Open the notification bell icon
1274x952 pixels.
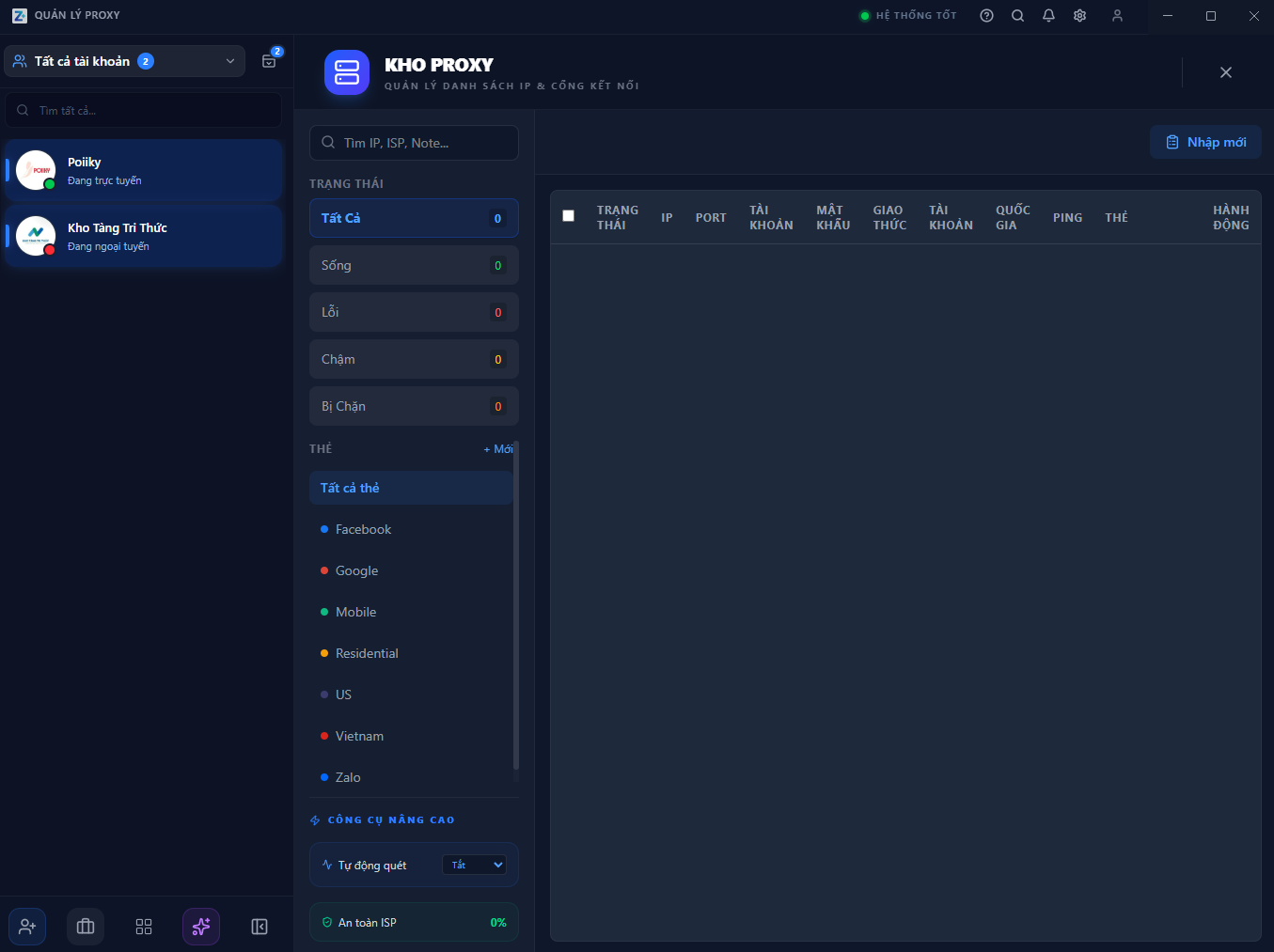(1048, 16)
